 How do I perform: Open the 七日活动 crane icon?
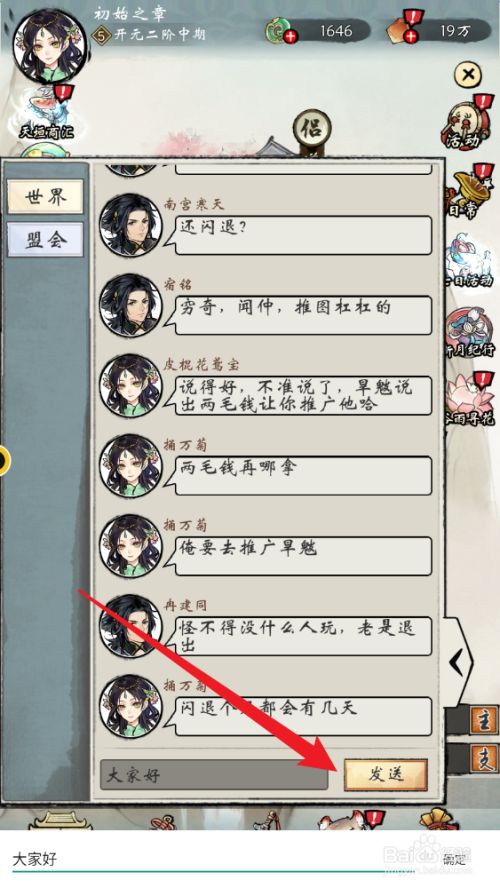(469, 262)
